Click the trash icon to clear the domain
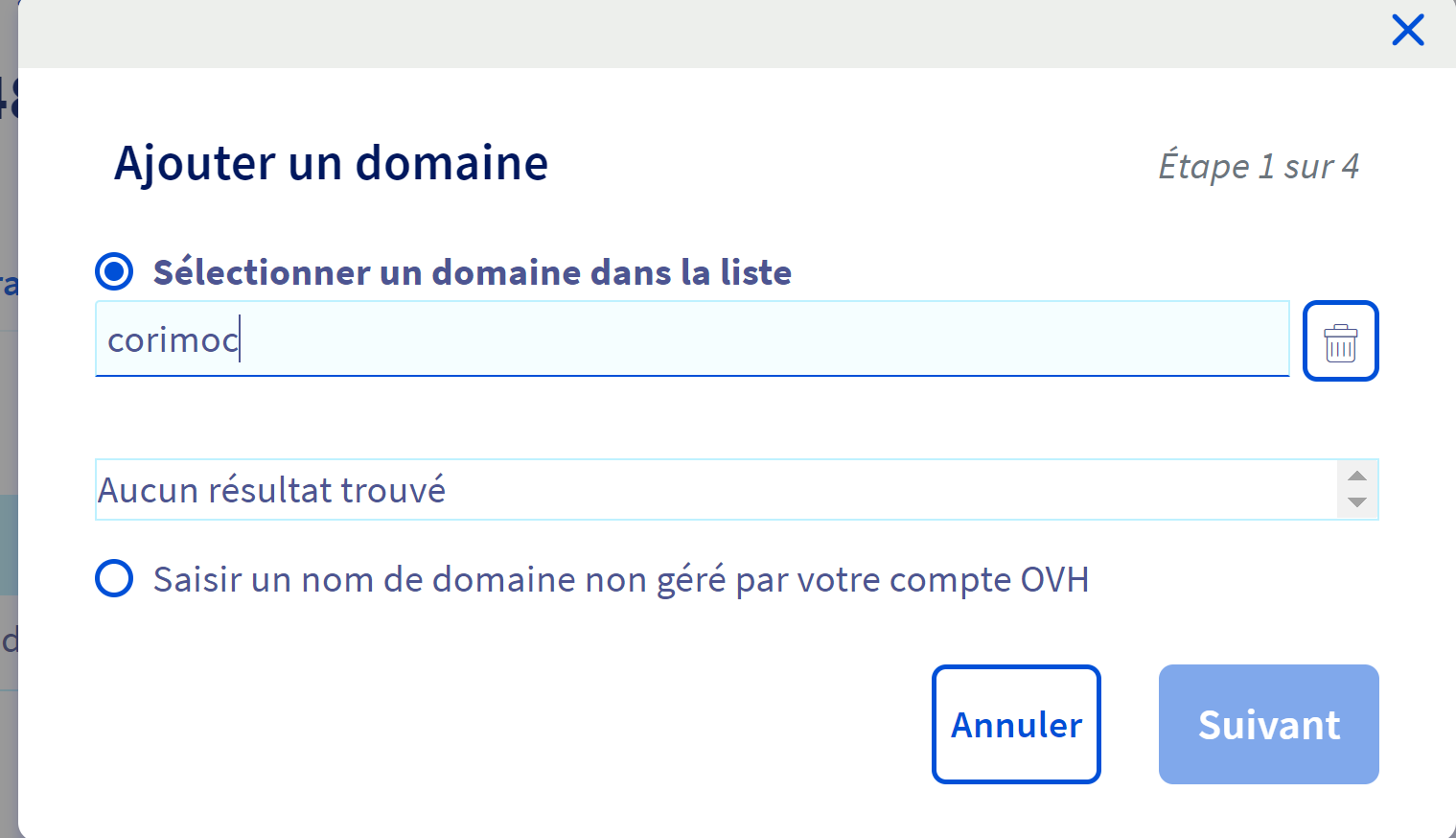The height and width of the screenshot is (838, 1456). click(x=1340, y=341)
